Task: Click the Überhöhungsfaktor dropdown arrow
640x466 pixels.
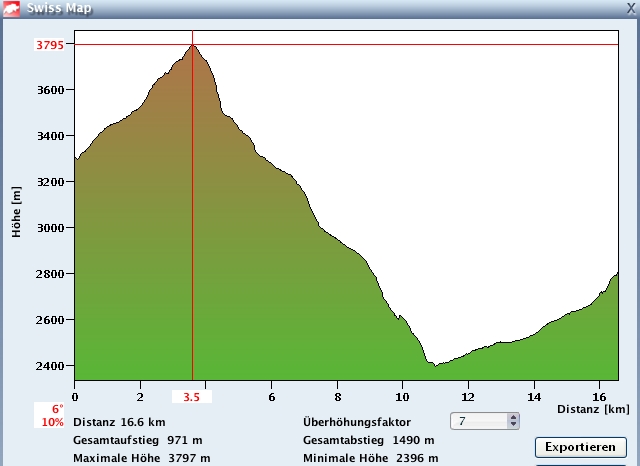Action: 514,422
